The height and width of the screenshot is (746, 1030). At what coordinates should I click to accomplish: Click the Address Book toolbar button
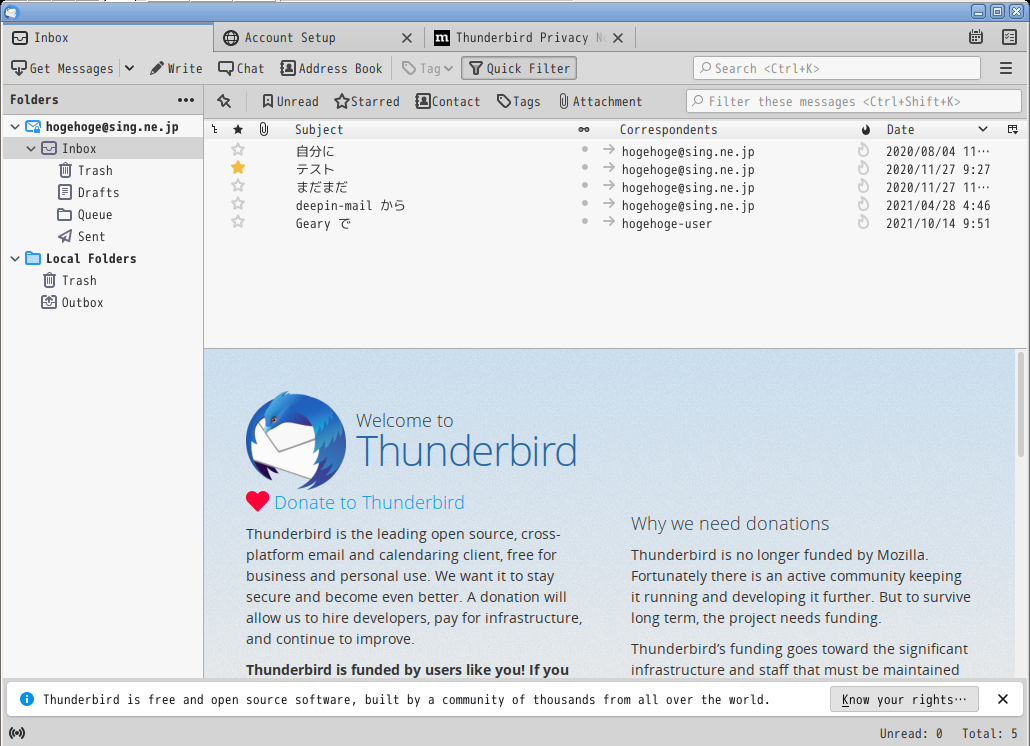[331, 68]
